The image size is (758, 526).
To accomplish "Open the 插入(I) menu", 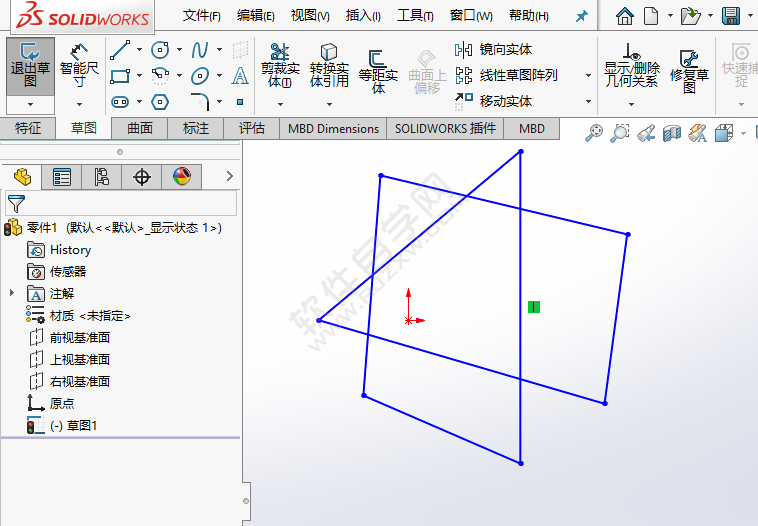I will point(363,16).
